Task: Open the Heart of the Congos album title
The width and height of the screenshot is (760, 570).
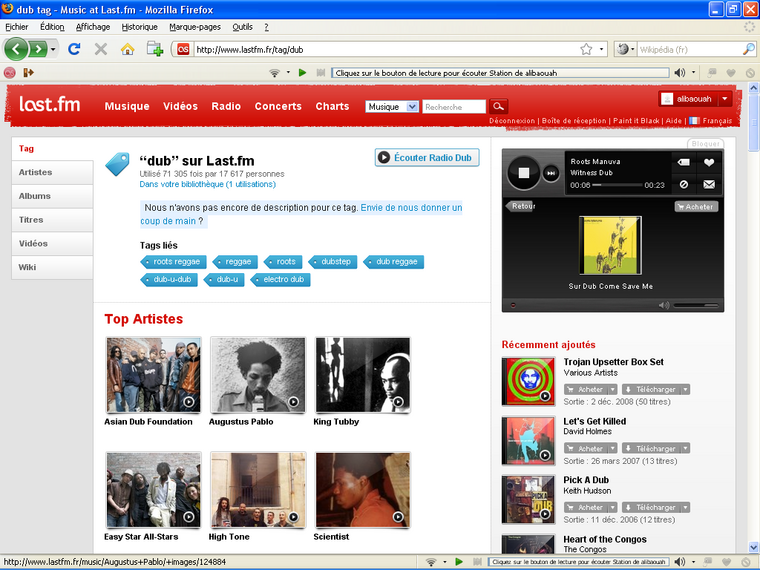Action: click(x=605, y=539)
